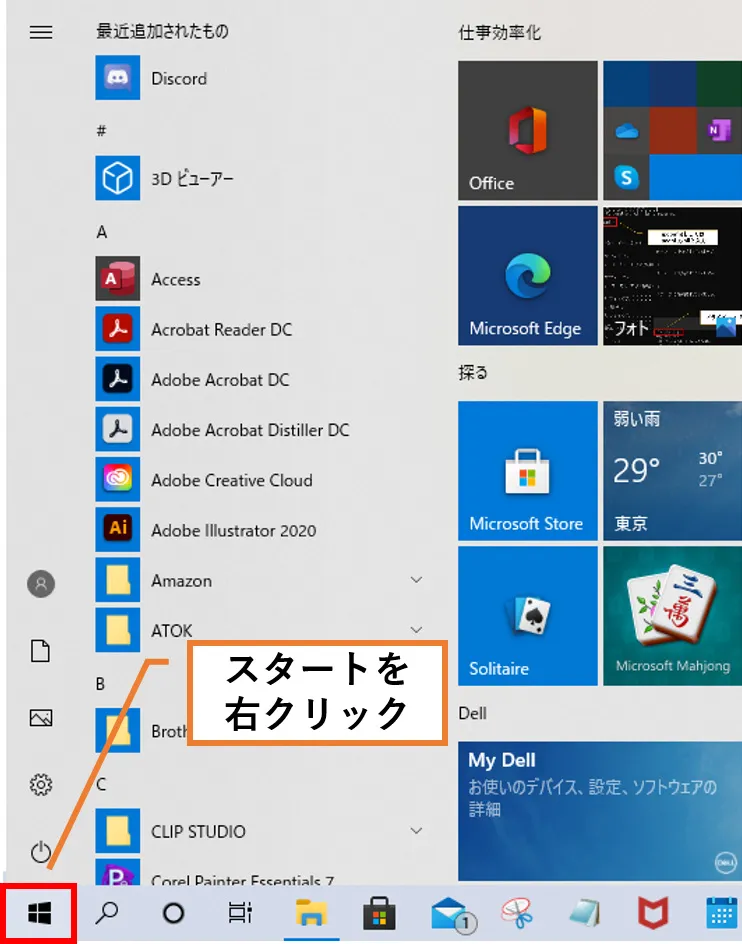Open taskbar search magnifier

[x=107, y=913]
